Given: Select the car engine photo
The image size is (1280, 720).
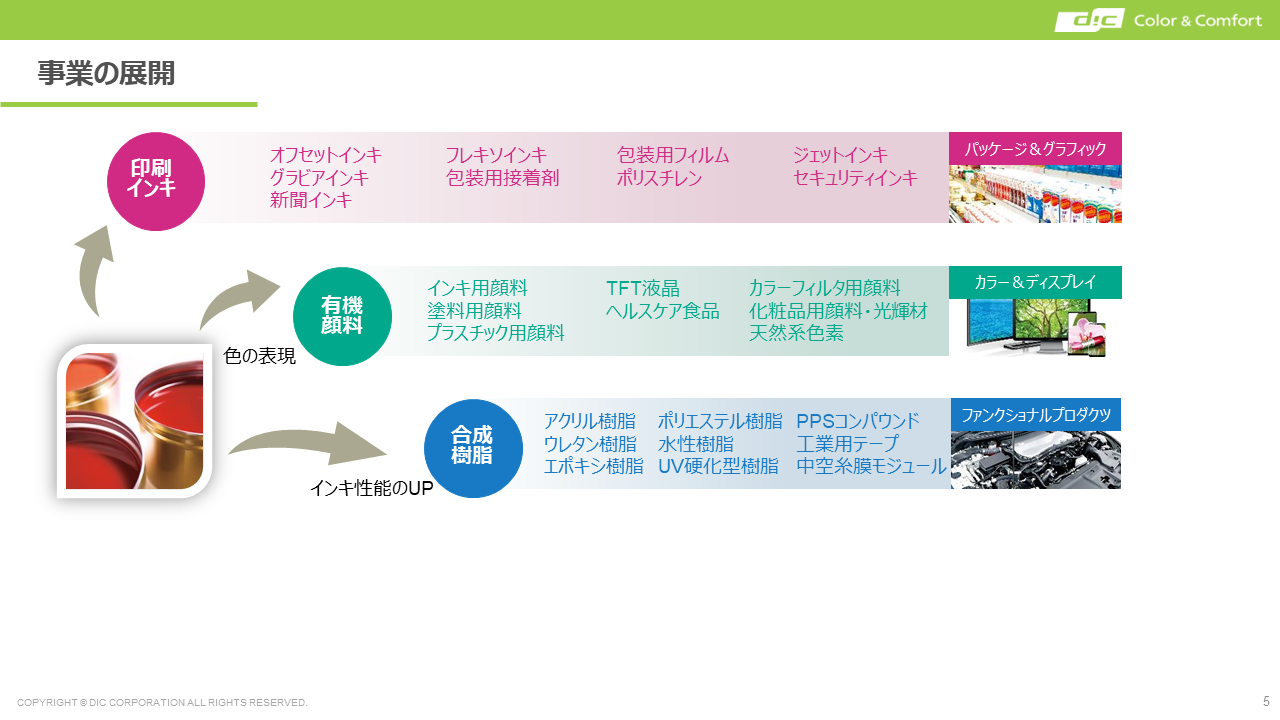Looking at the screenshot, I should (x=1035, y=460).
